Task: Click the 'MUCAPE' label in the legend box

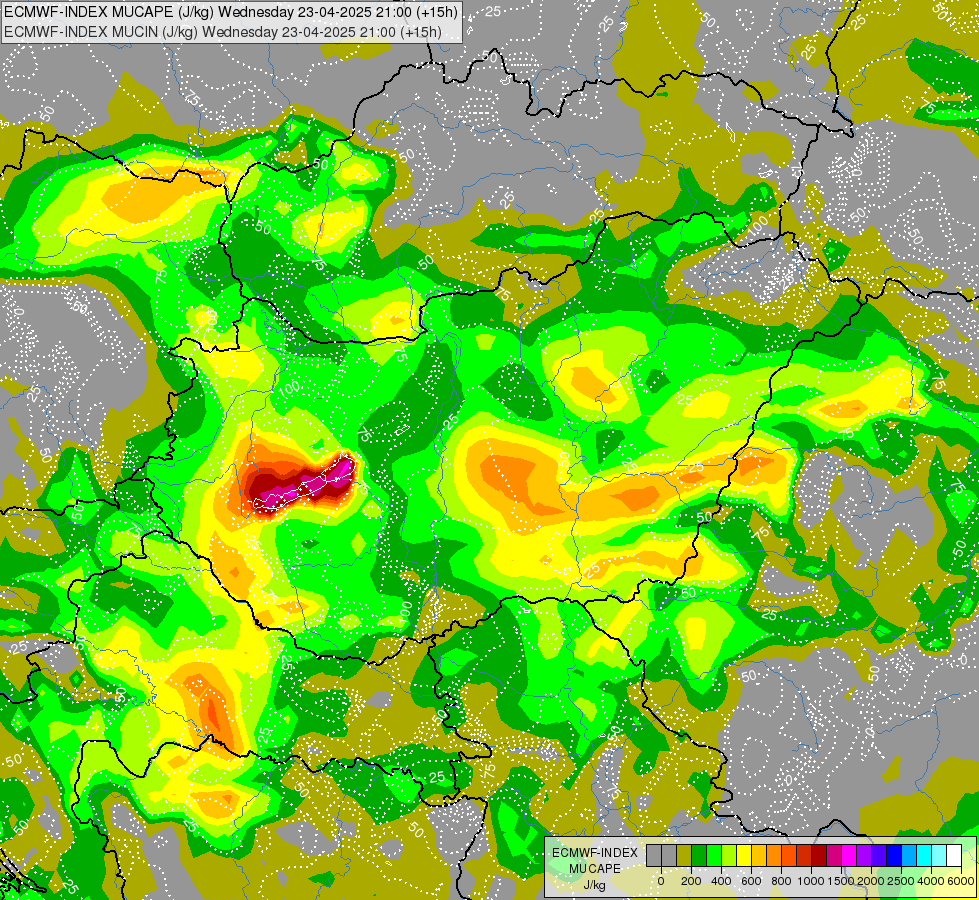Action: coord(595,869)
